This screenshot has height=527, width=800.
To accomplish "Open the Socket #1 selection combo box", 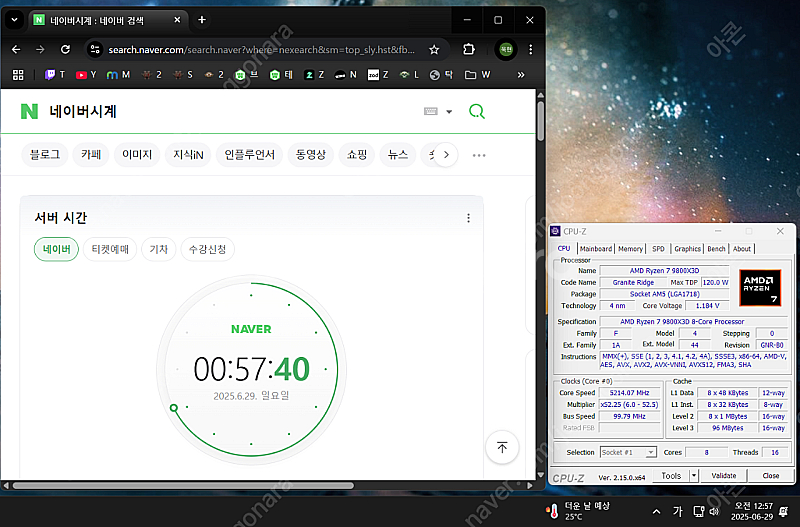I will 628,453.
